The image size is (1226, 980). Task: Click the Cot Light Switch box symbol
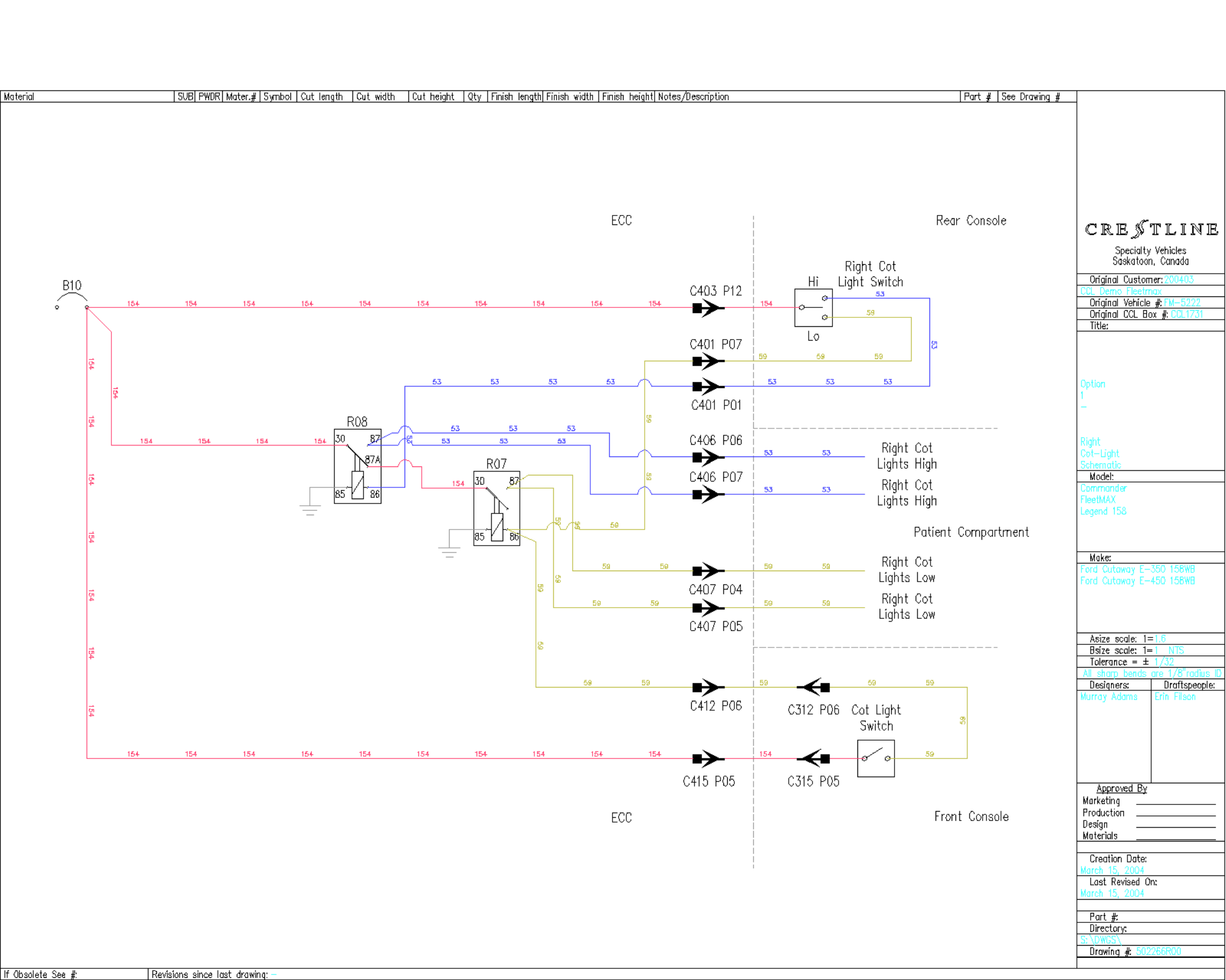tap(876, 758)
